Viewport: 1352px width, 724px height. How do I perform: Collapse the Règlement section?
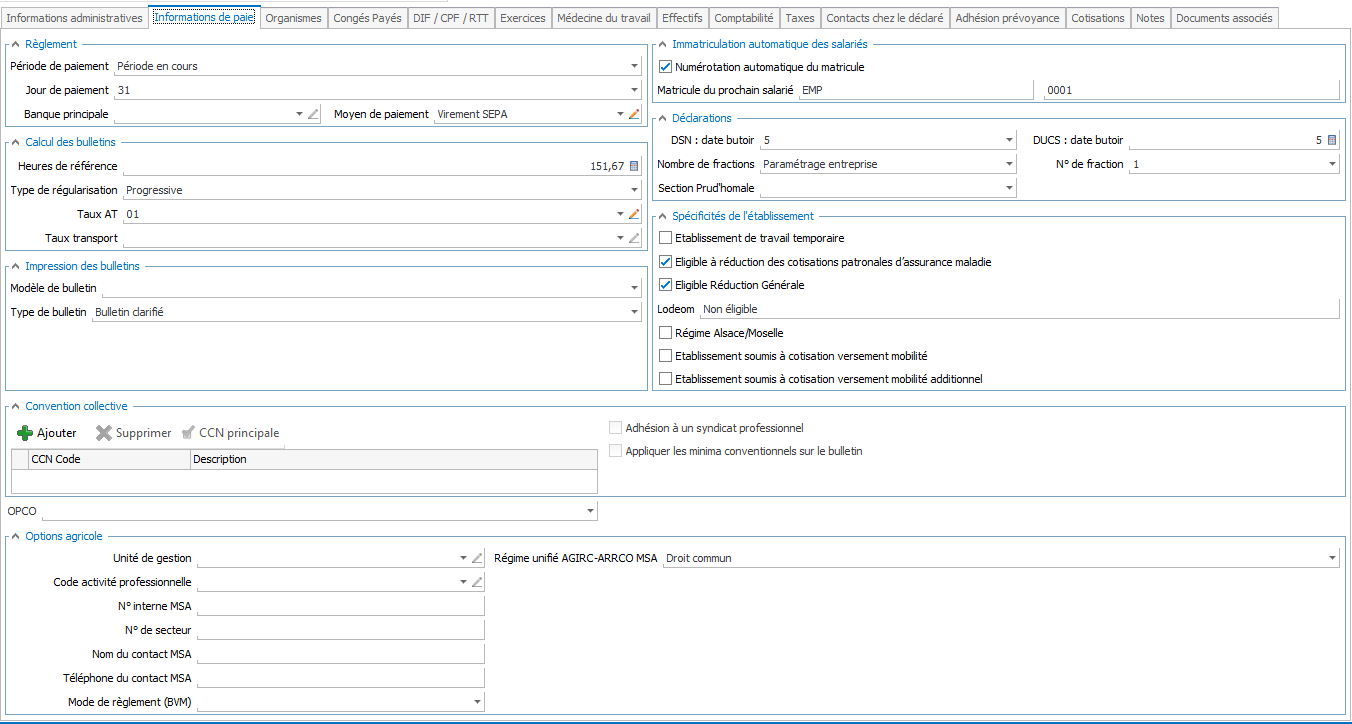click(15, 44)
